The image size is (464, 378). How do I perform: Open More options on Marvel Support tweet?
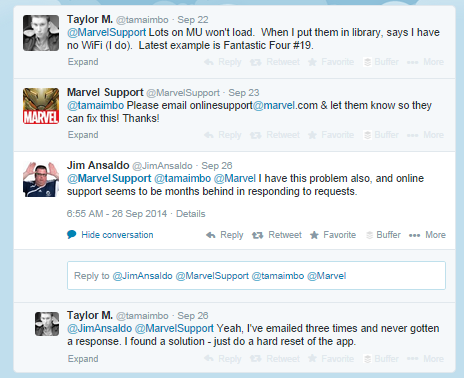click(425, 135)
